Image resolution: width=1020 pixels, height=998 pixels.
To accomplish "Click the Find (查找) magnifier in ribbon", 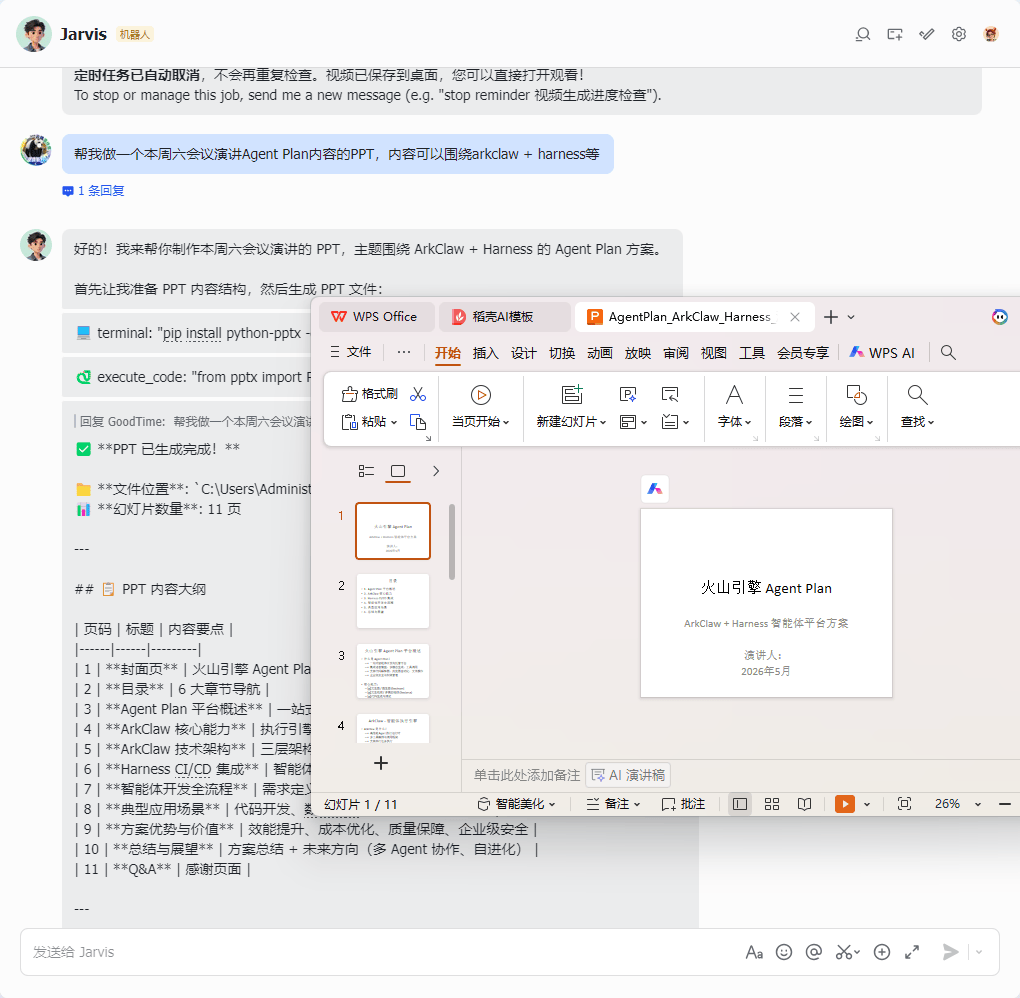I will pyautogui.click(x=917, y=394).
